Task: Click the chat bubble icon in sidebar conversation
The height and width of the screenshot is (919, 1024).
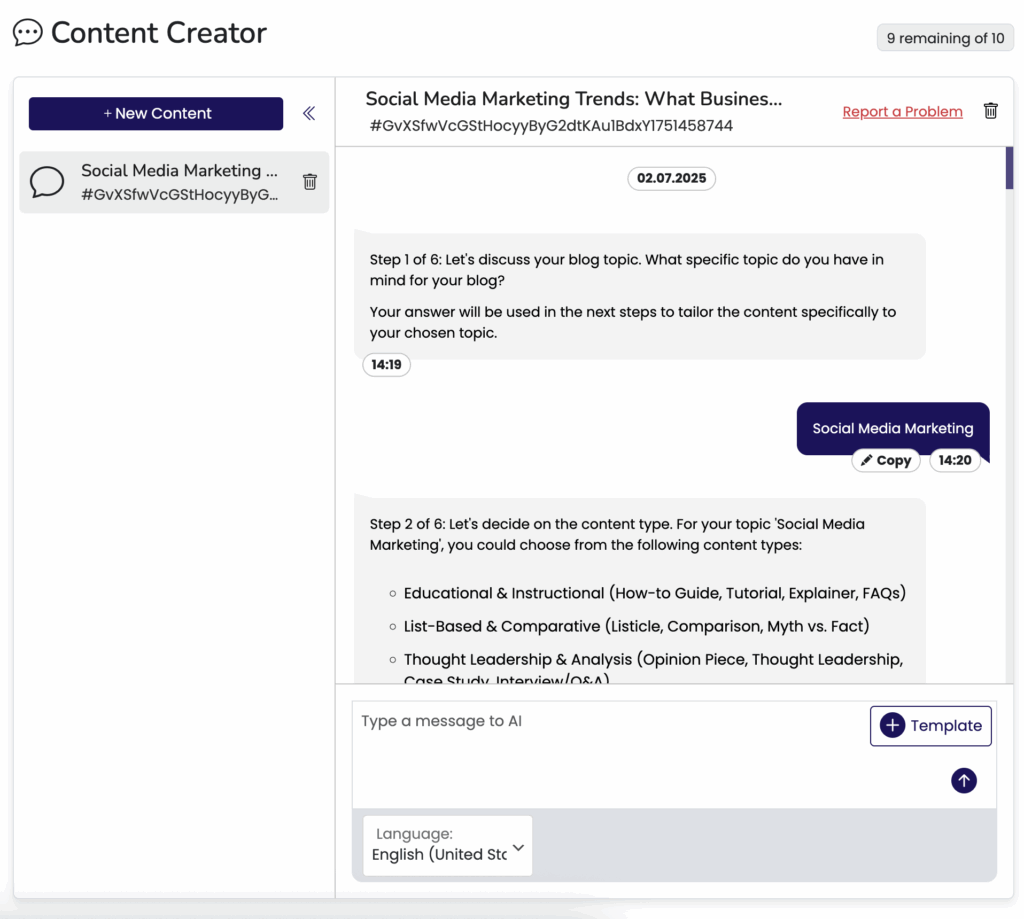Action: pyautogui.click(x=47, y=182)
